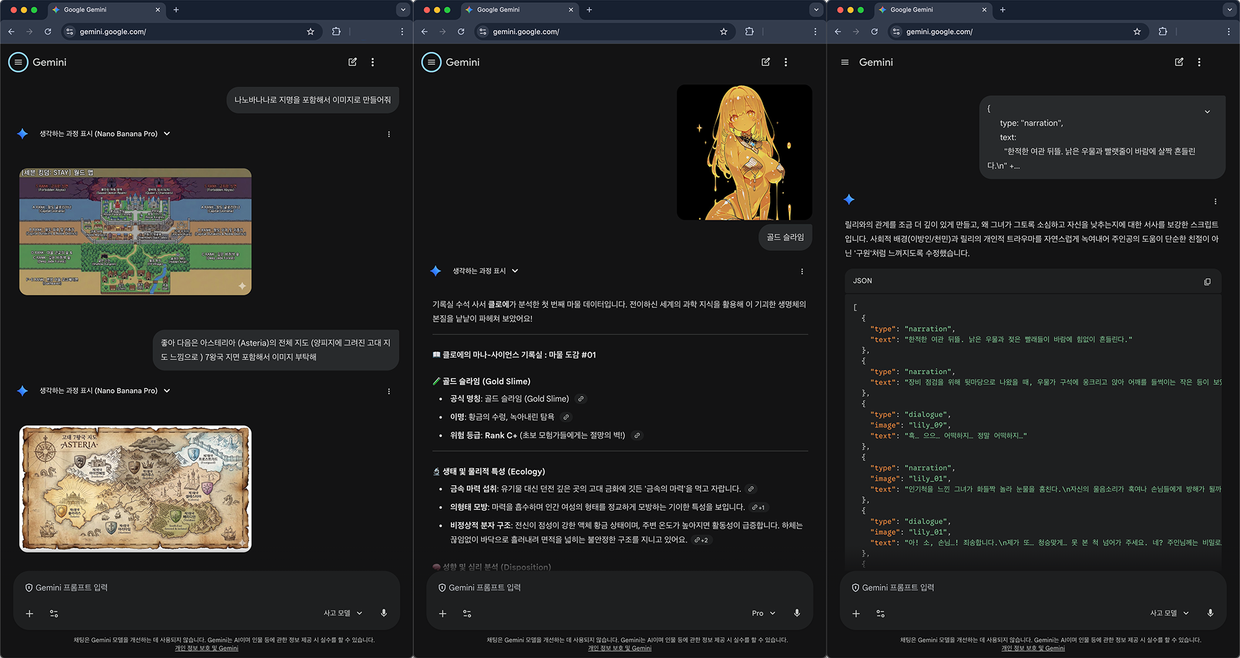Viewport: 1240px width, 658px height.
Task: Open the 'Pro' model dropdown in the middle window
Action: pyautogui.click(x=764, y=613)
